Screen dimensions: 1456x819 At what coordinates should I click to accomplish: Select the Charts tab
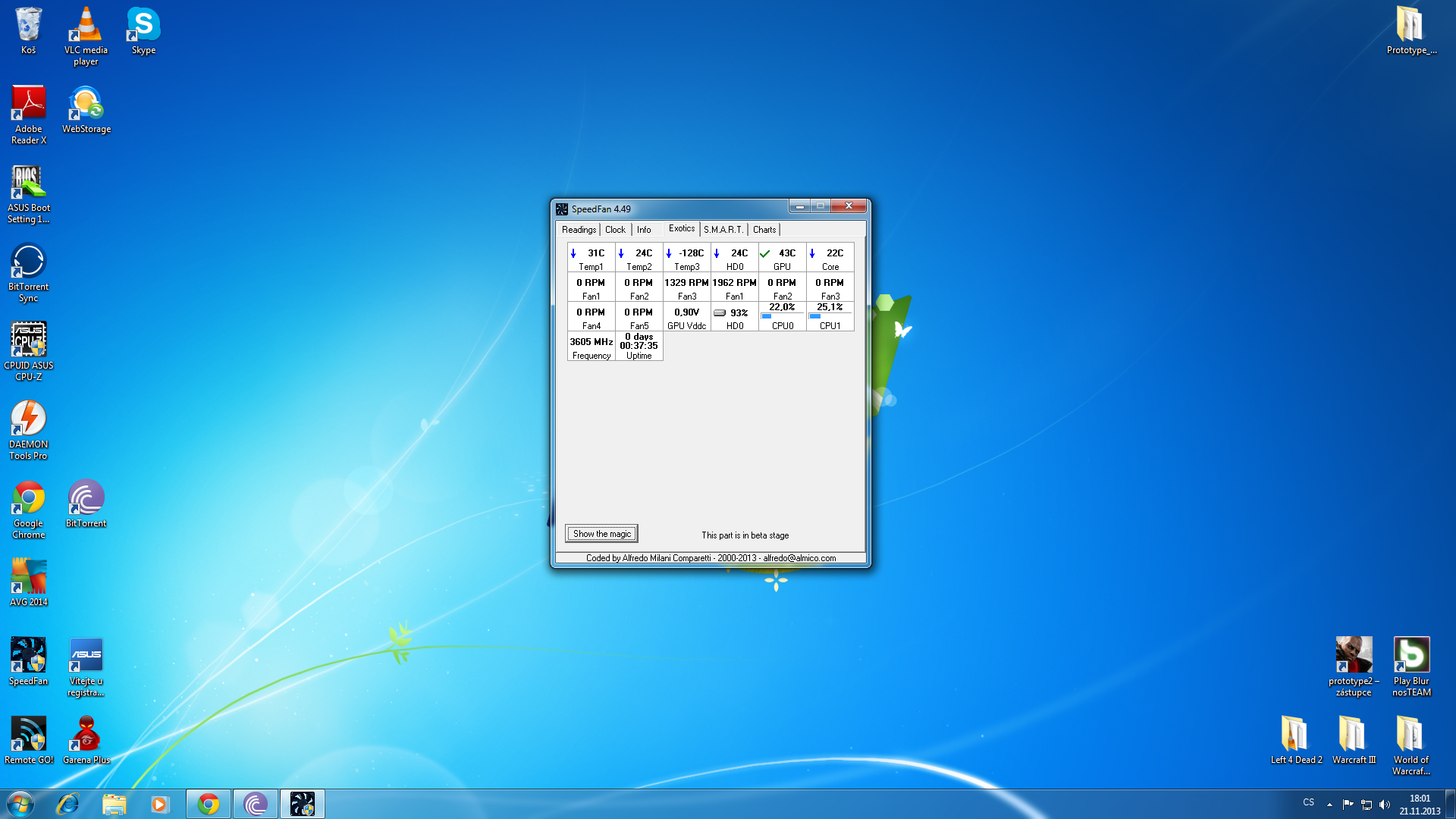click(764, 230)
